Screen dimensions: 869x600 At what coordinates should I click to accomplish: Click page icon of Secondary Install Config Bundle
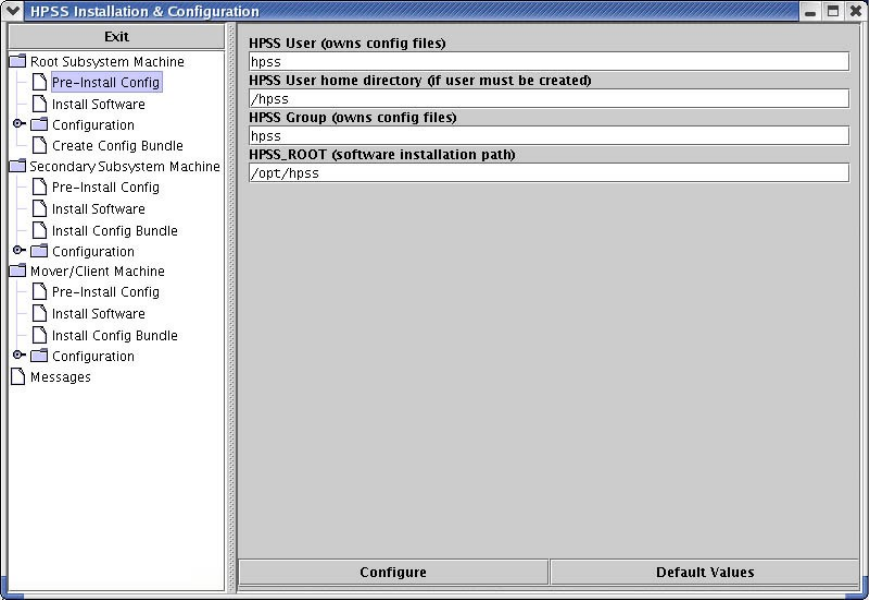click(39, 230)
